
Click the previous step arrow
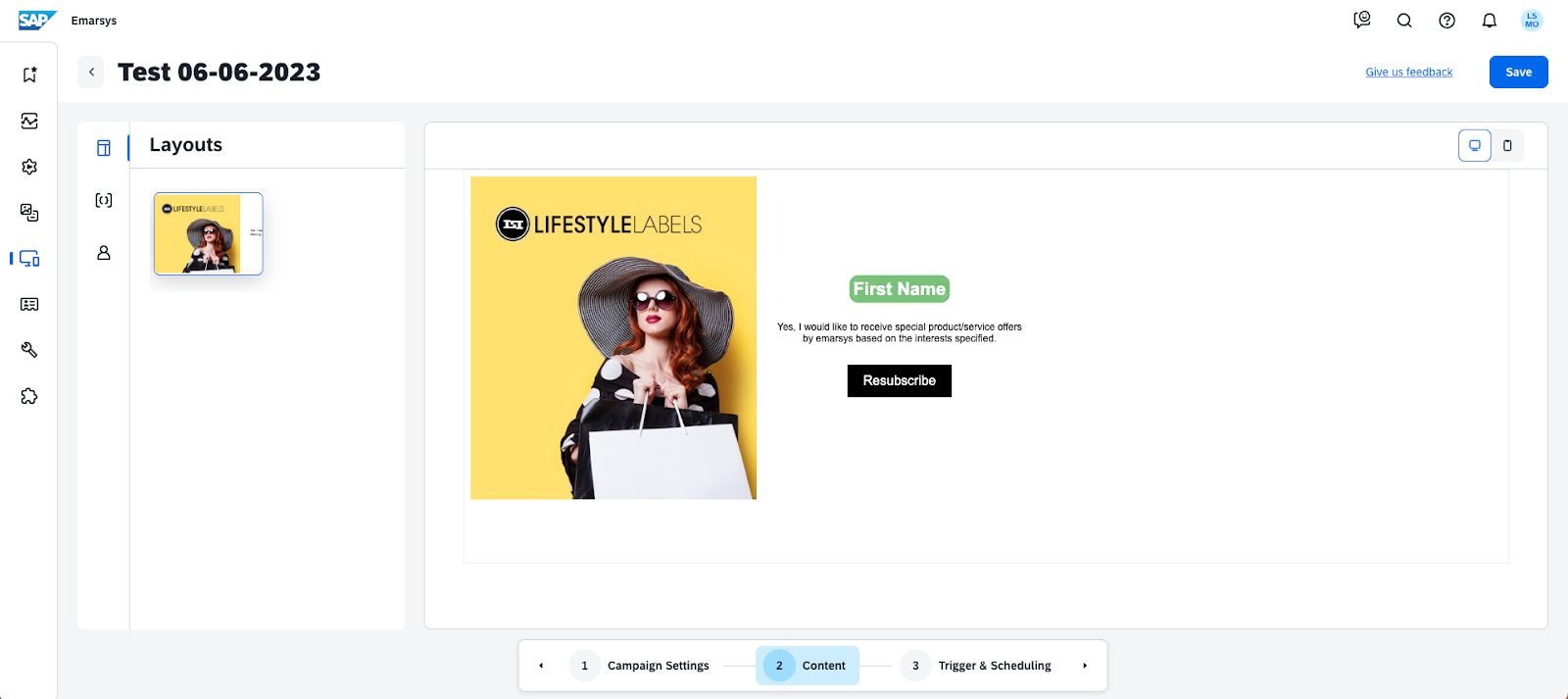click(541, 666)
